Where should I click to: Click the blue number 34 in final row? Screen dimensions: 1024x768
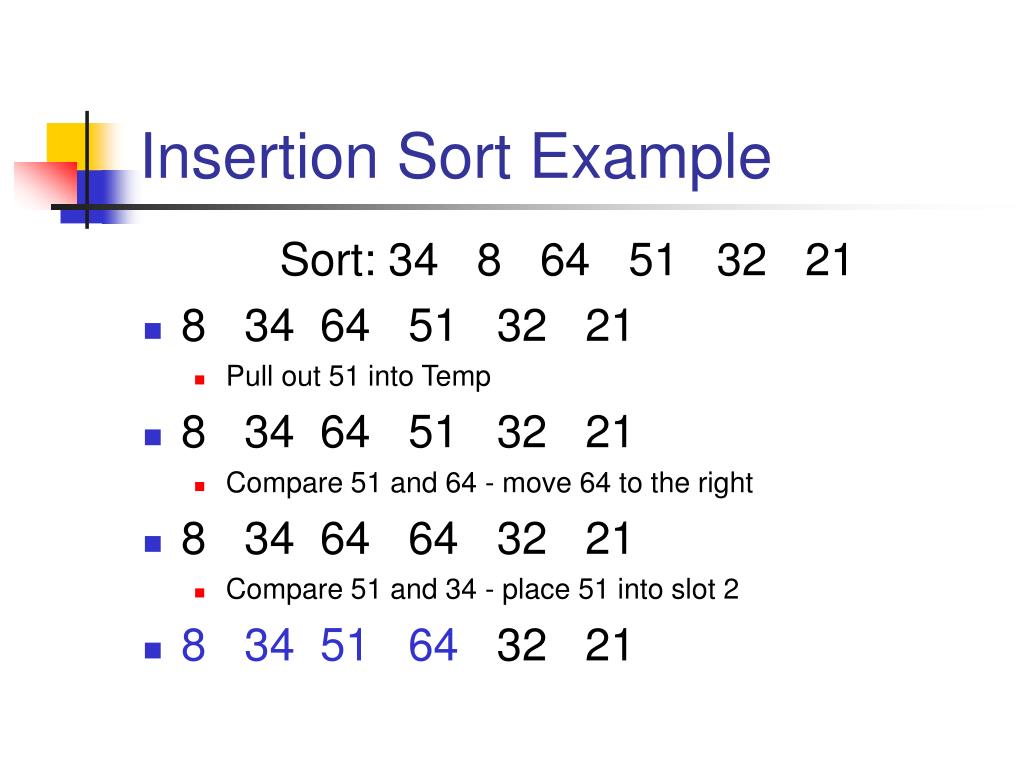269,645
